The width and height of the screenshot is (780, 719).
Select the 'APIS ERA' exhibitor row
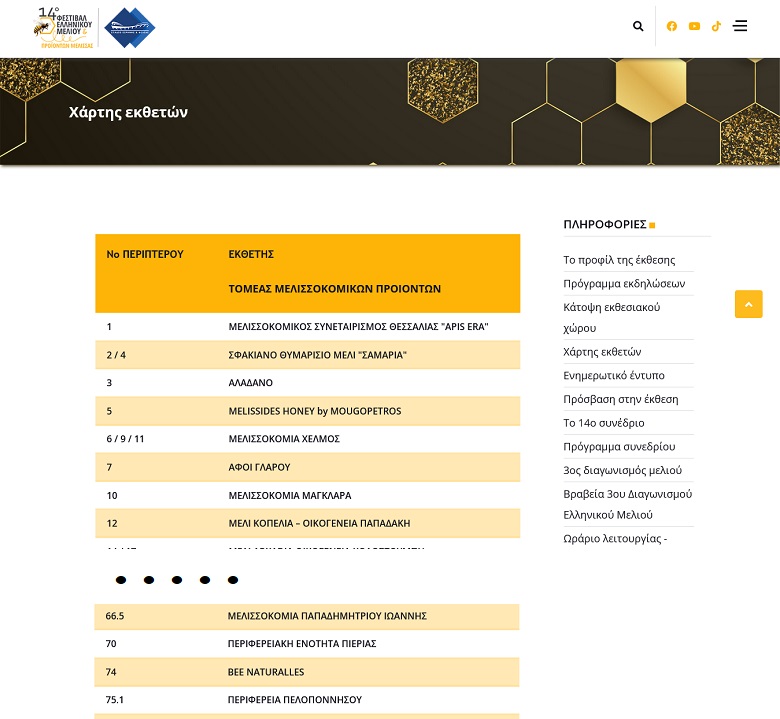(x=307, y=326)
